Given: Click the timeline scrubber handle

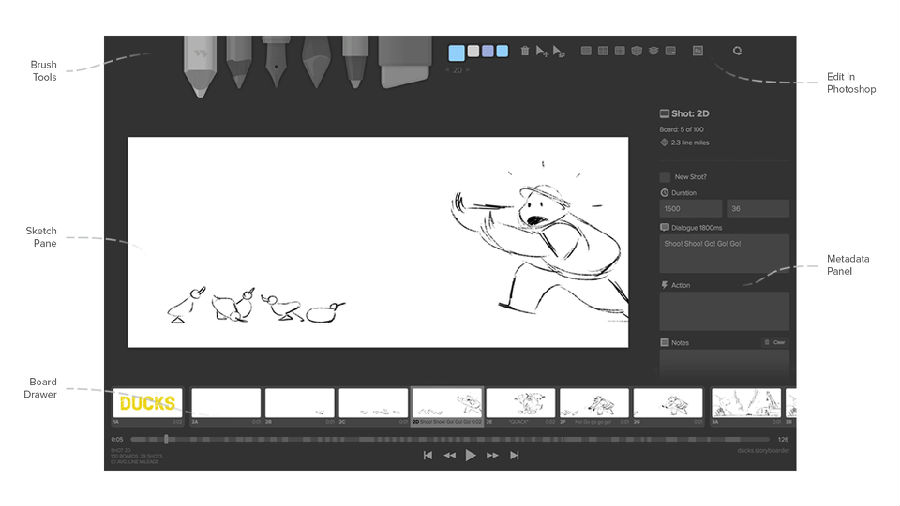Looking at the screenshot, I should [166, 439].
